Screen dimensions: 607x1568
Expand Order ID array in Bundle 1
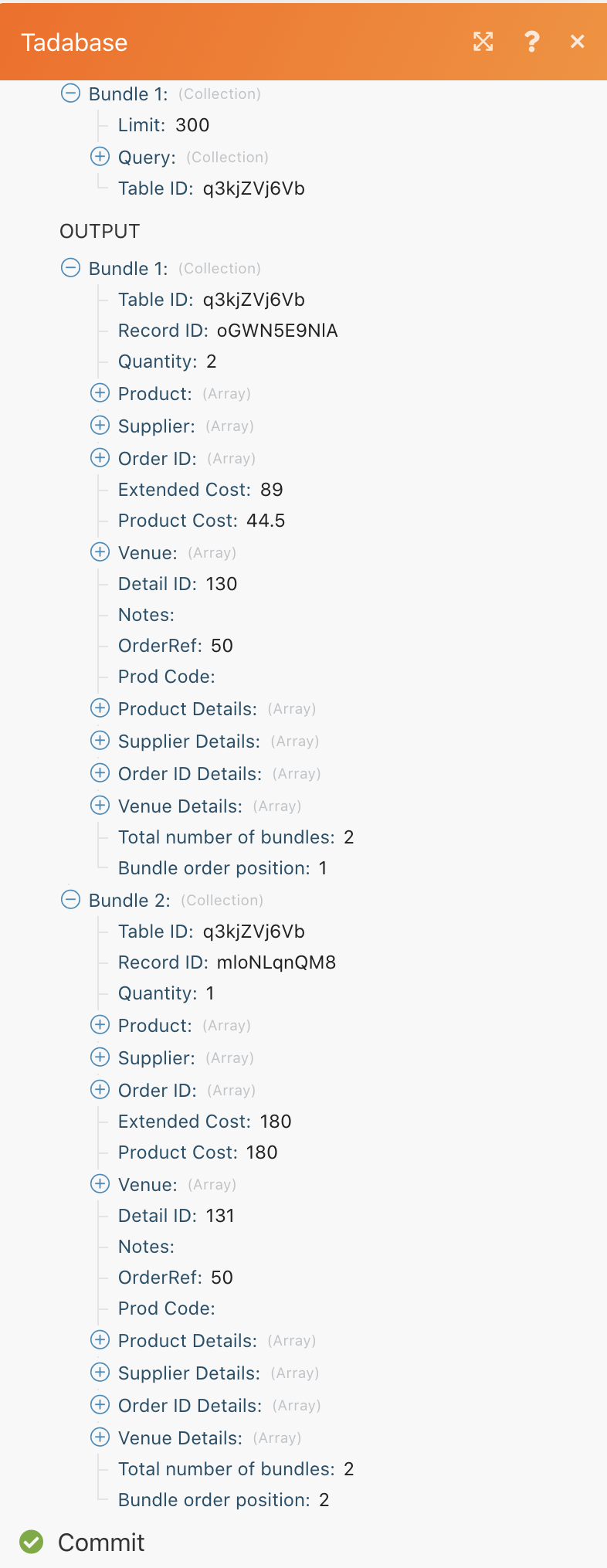(100, 458)
